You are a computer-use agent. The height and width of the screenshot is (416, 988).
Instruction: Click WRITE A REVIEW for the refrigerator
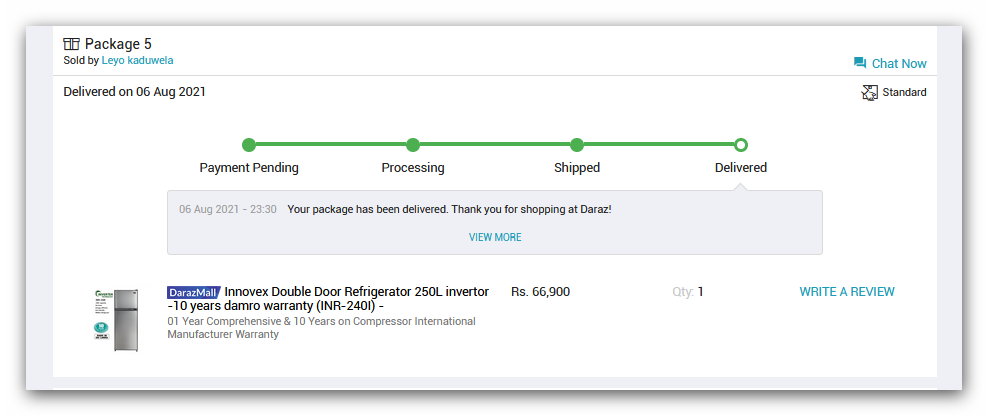(x=847, y=292)
